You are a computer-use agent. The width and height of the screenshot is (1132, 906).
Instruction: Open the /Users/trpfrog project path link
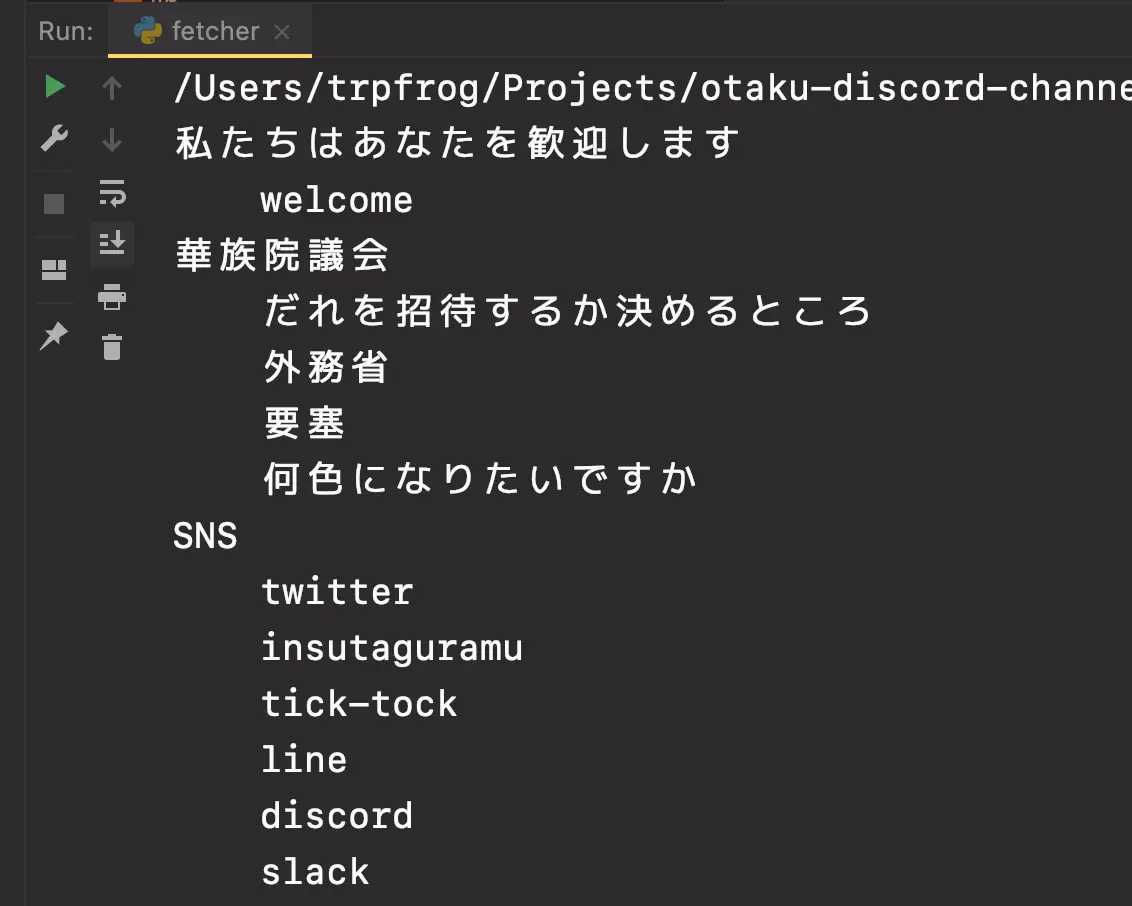(x=500, y=88)
